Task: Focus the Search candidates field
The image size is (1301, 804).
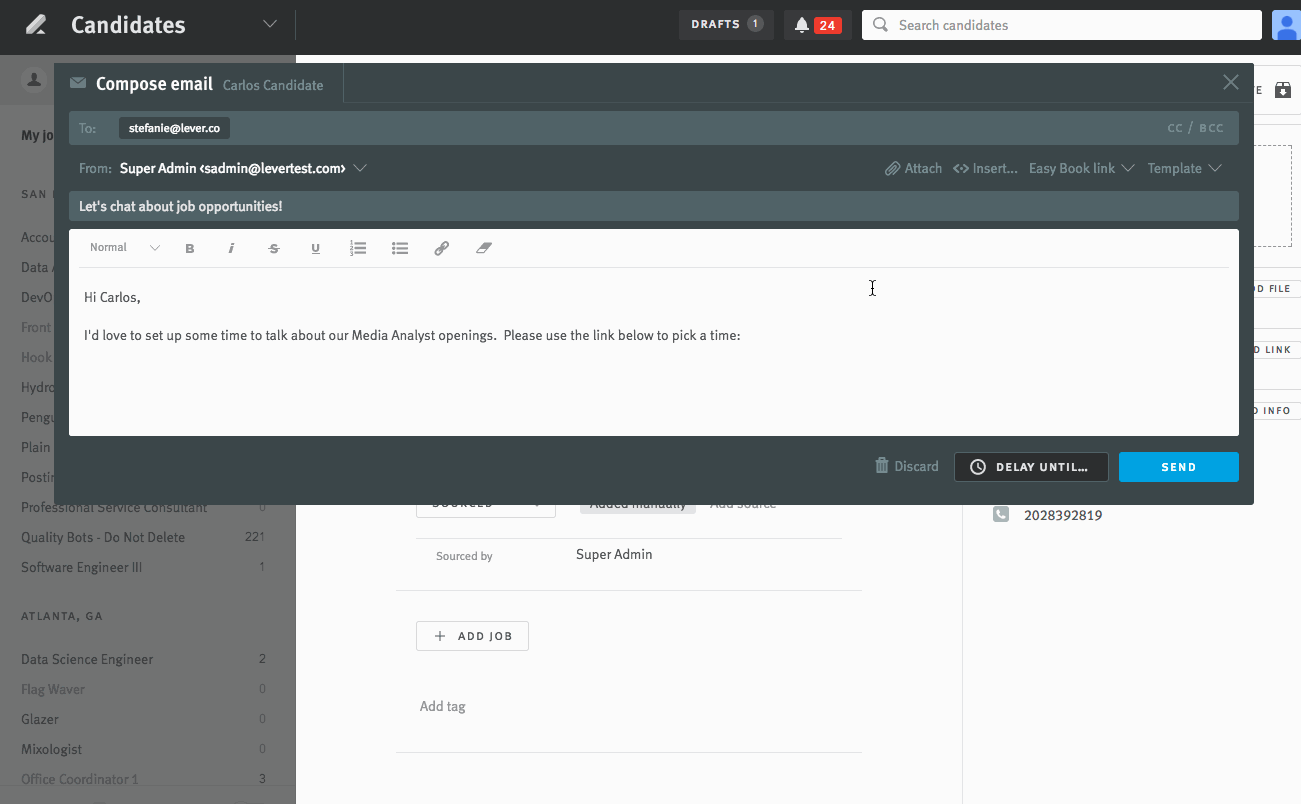Action: pyautogui.click(x=1062, y=25)
